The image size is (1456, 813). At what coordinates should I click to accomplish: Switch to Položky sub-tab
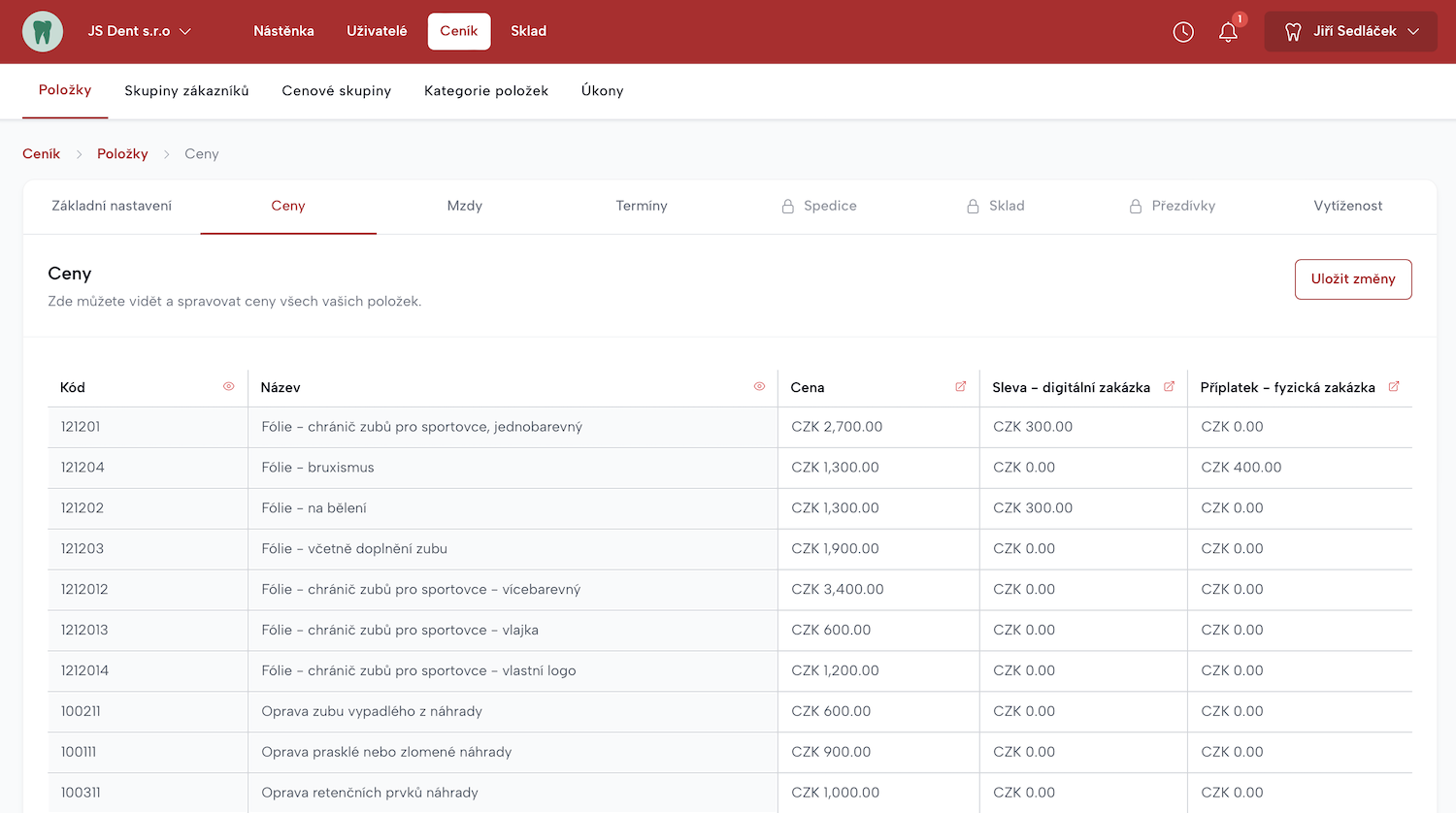click(x=65, y=90)
